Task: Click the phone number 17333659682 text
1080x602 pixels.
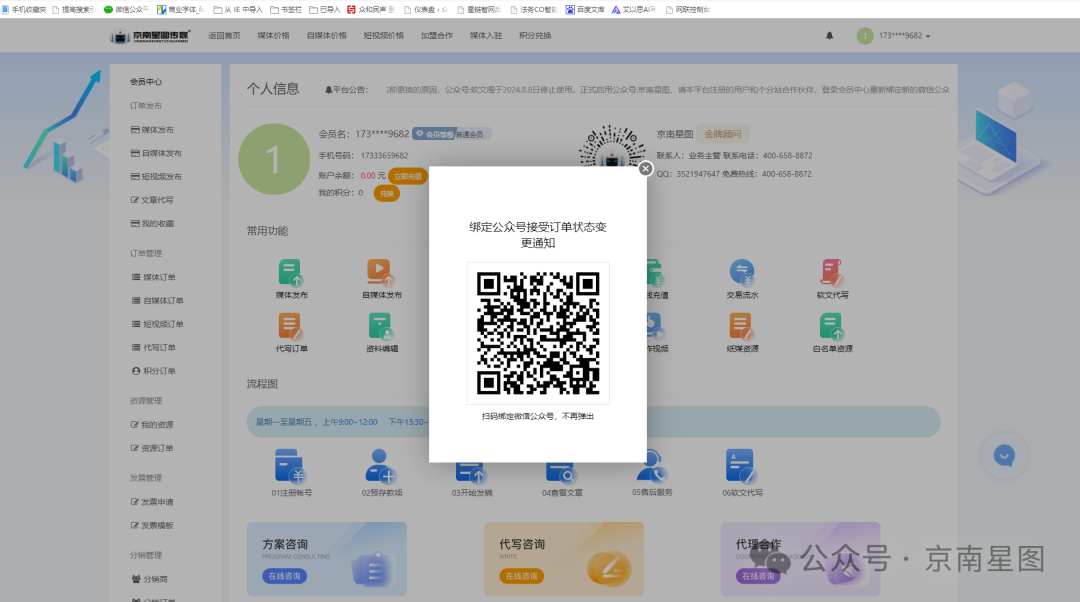Action: (384, 156)
